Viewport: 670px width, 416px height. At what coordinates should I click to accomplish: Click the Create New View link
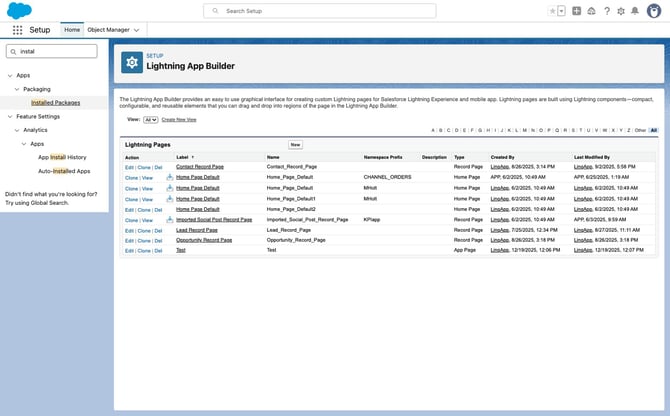point(179,120)
